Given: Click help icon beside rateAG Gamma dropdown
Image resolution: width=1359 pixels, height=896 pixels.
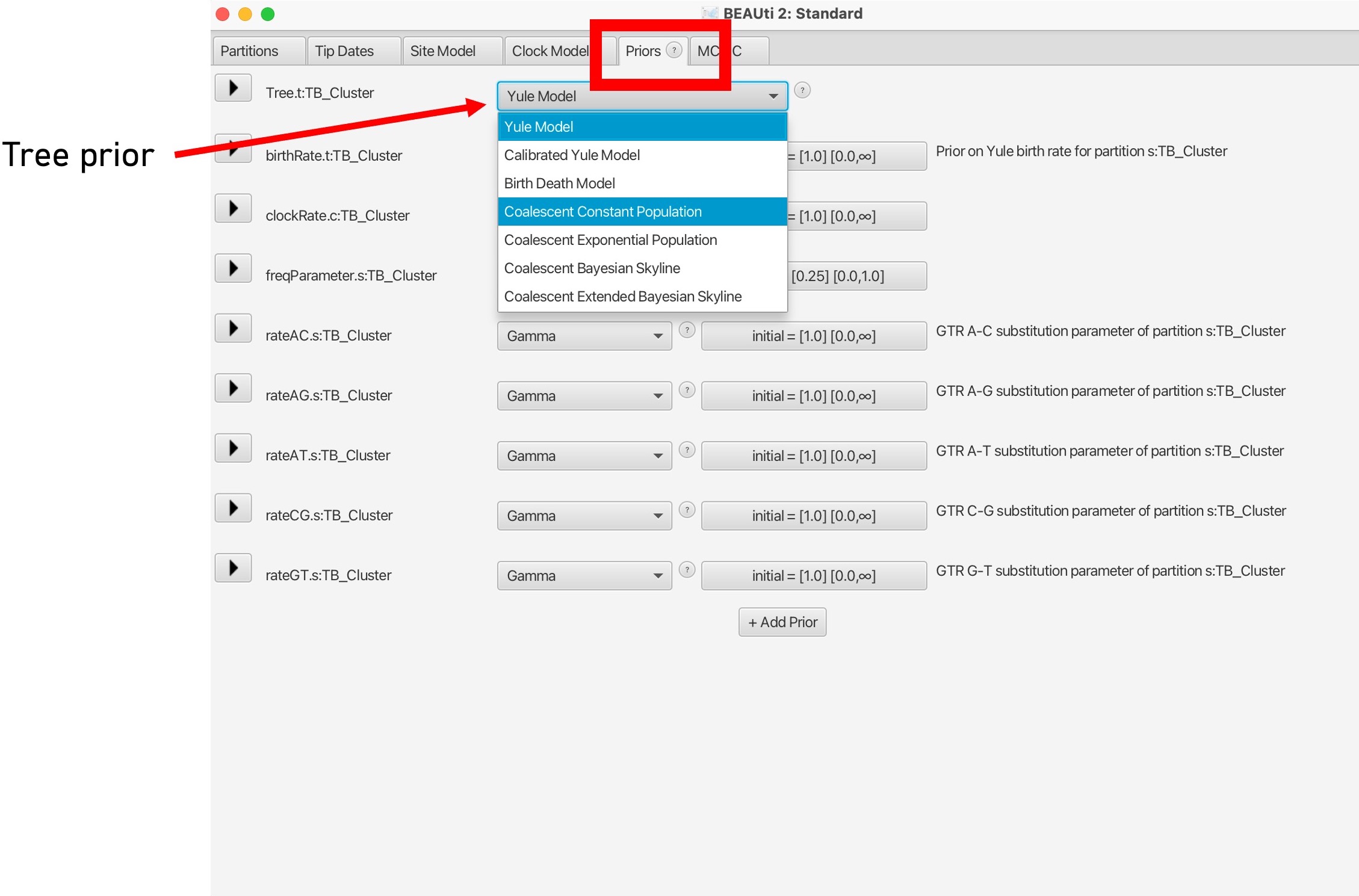Looking at the screenshot, I should tap(687, 391).
